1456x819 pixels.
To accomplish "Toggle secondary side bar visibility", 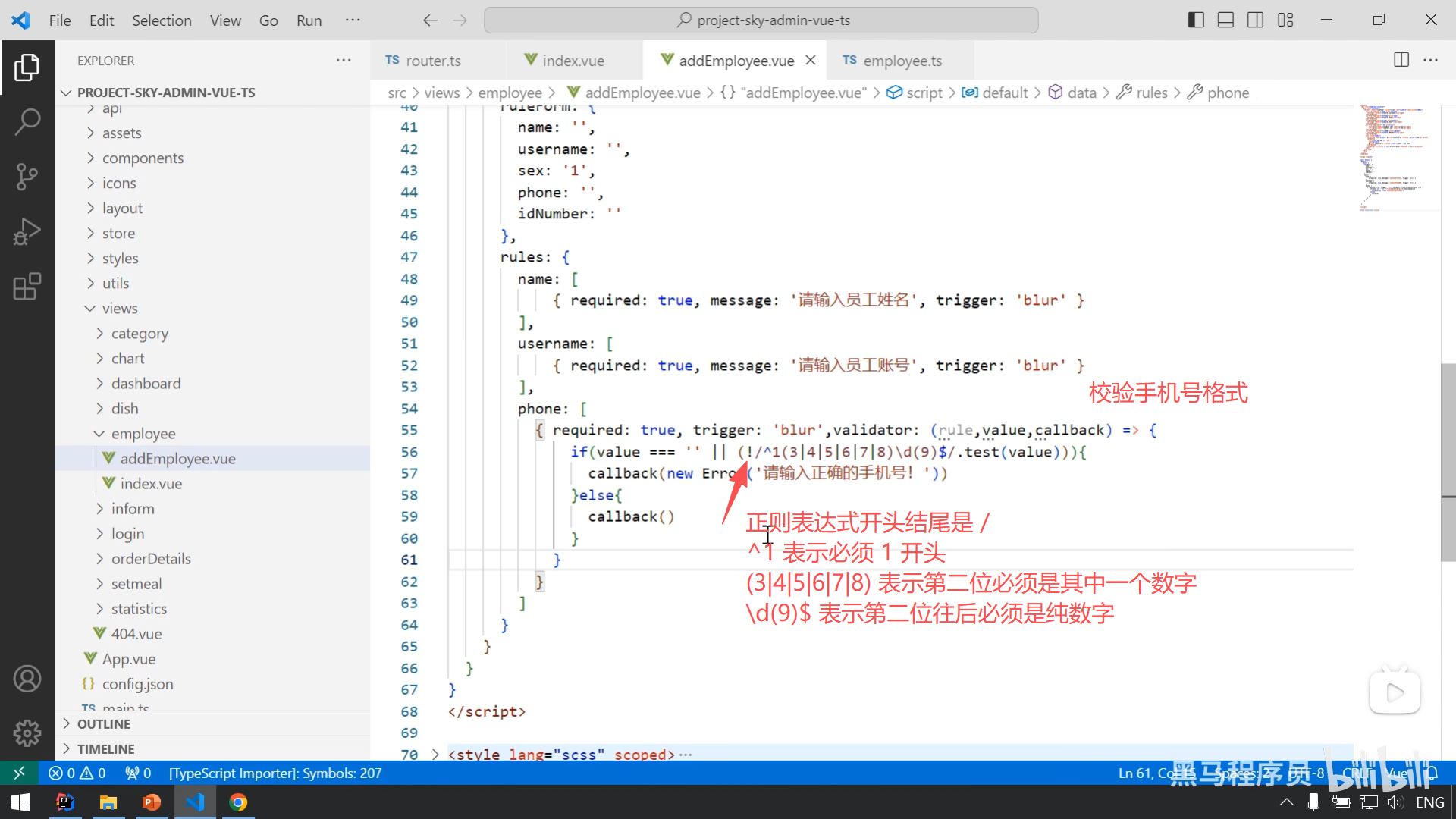I will [x=1255, y=20].
